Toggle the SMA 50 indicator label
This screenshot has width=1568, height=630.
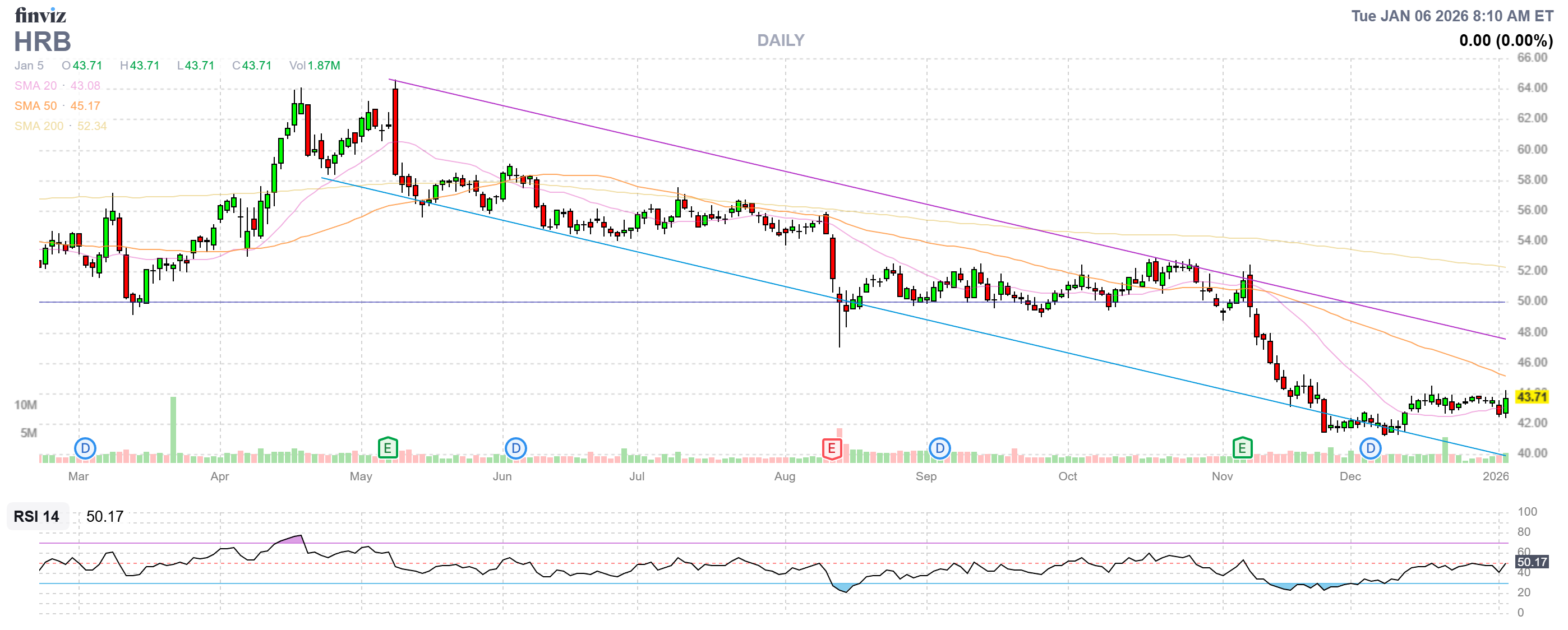pos(35,106)
